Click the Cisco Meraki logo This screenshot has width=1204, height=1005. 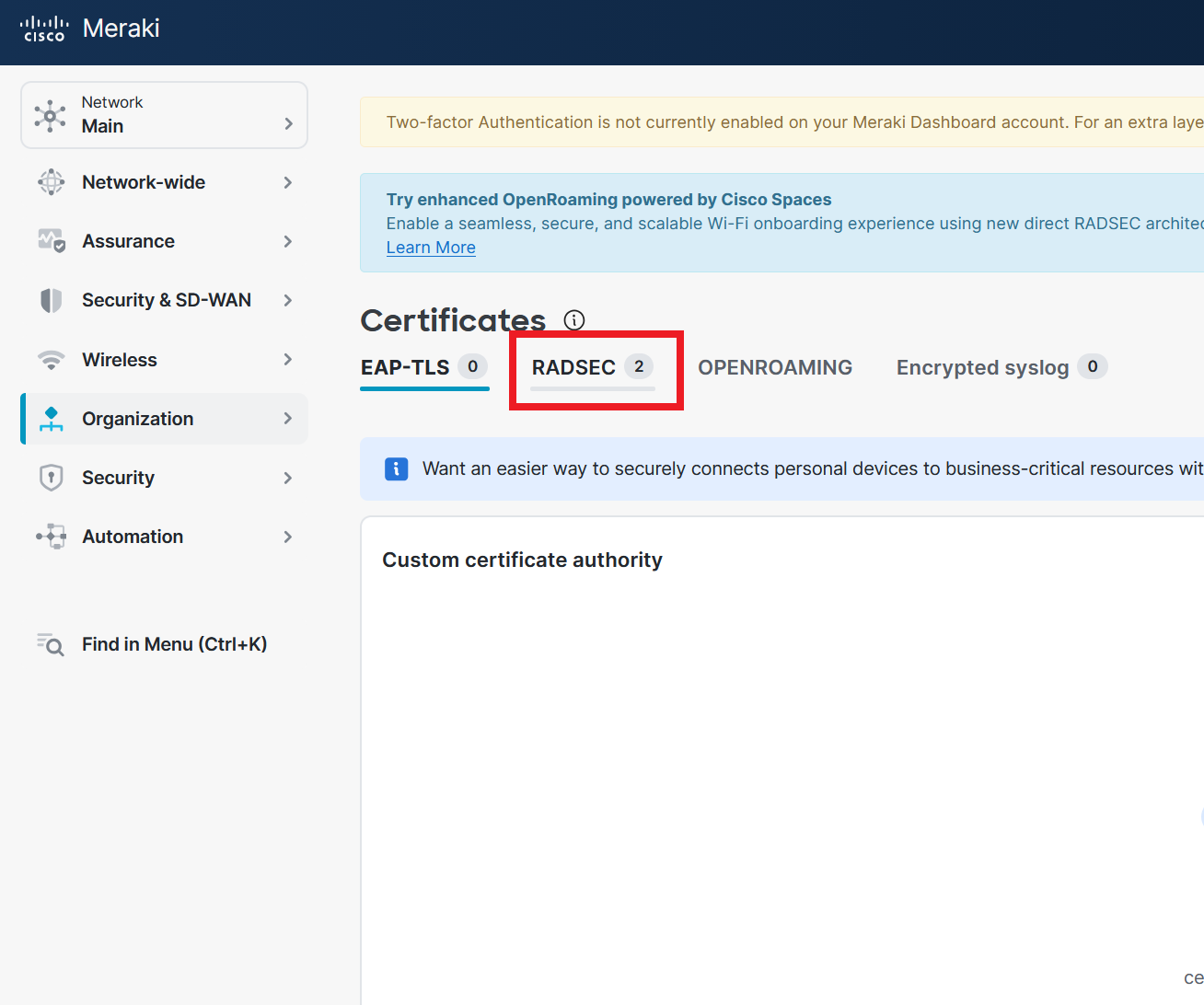[89, 29]
